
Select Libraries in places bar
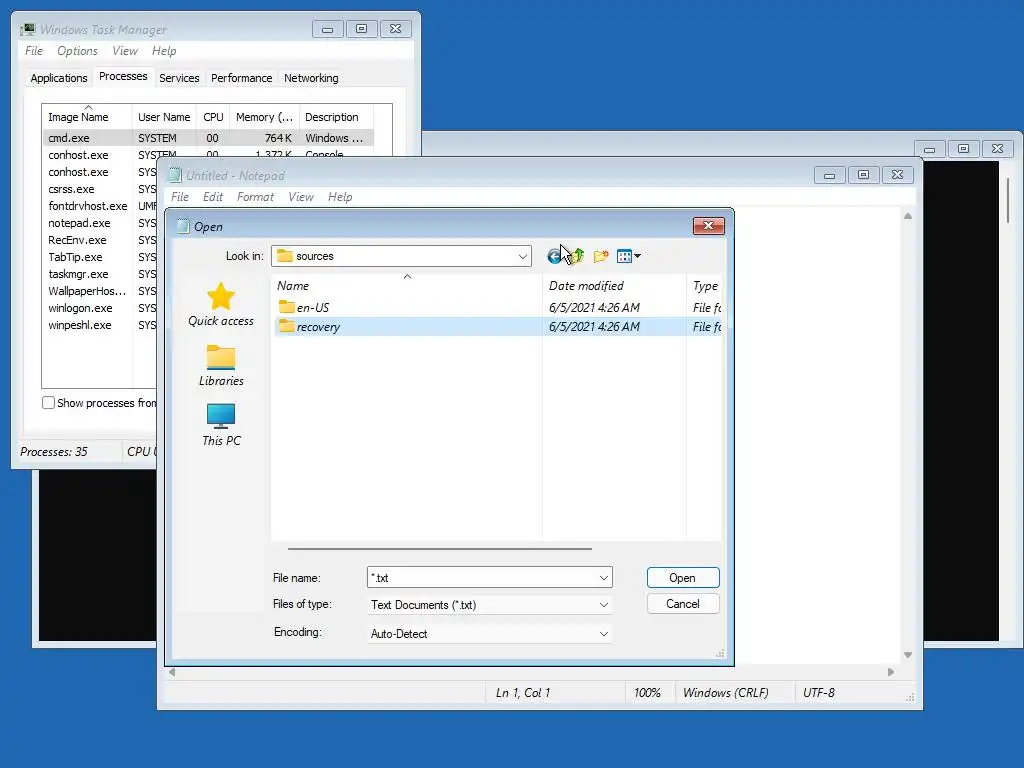[x=221, y=365]
